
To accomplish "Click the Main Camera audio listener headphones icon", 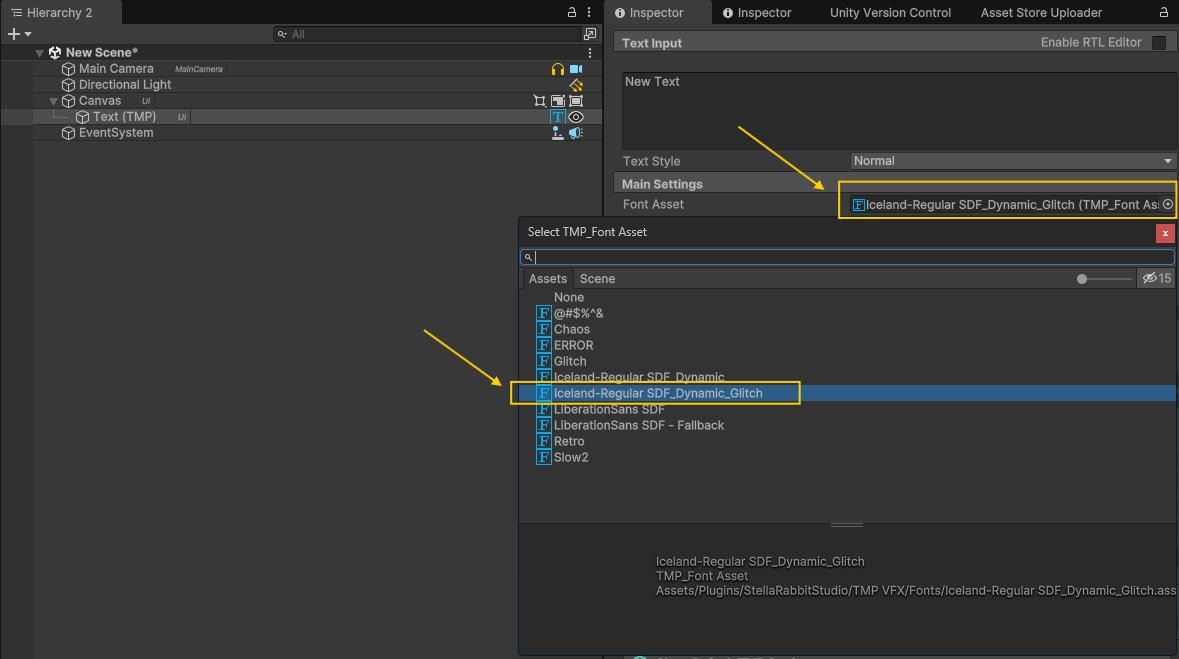I will 558,69.
